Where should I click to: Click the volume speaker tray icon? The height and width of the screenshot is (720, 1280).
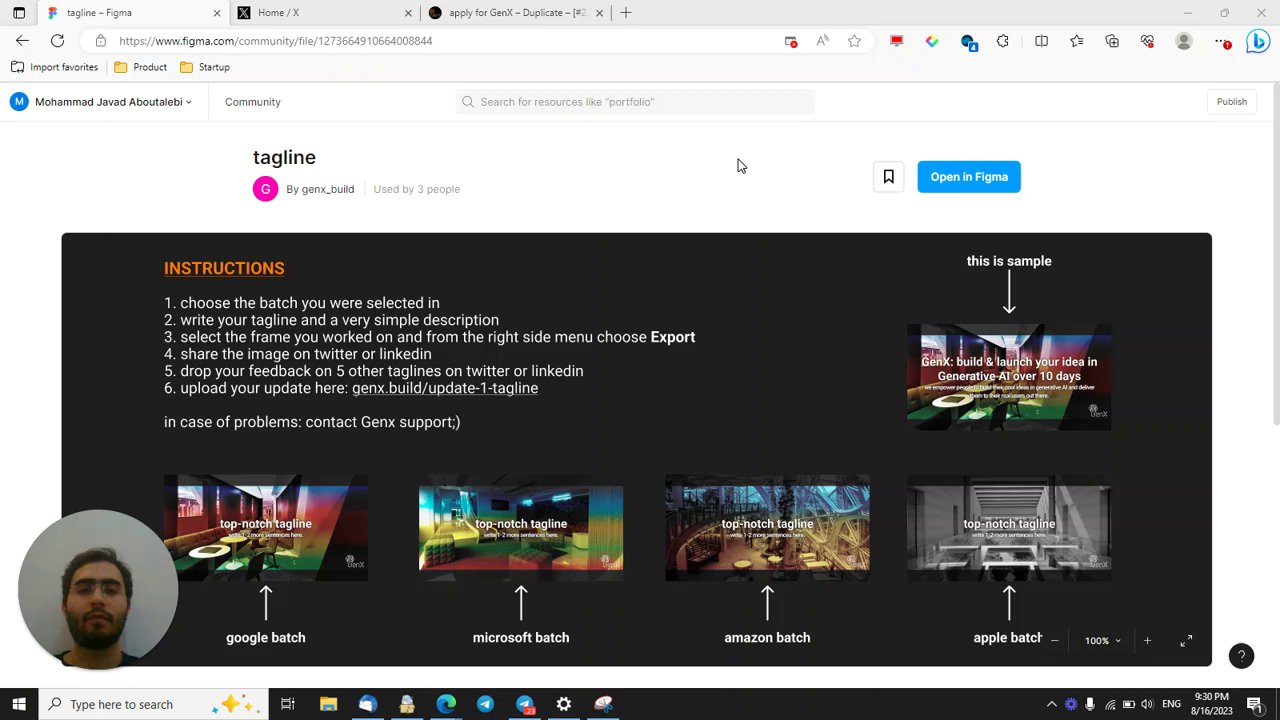point(1147,704)
